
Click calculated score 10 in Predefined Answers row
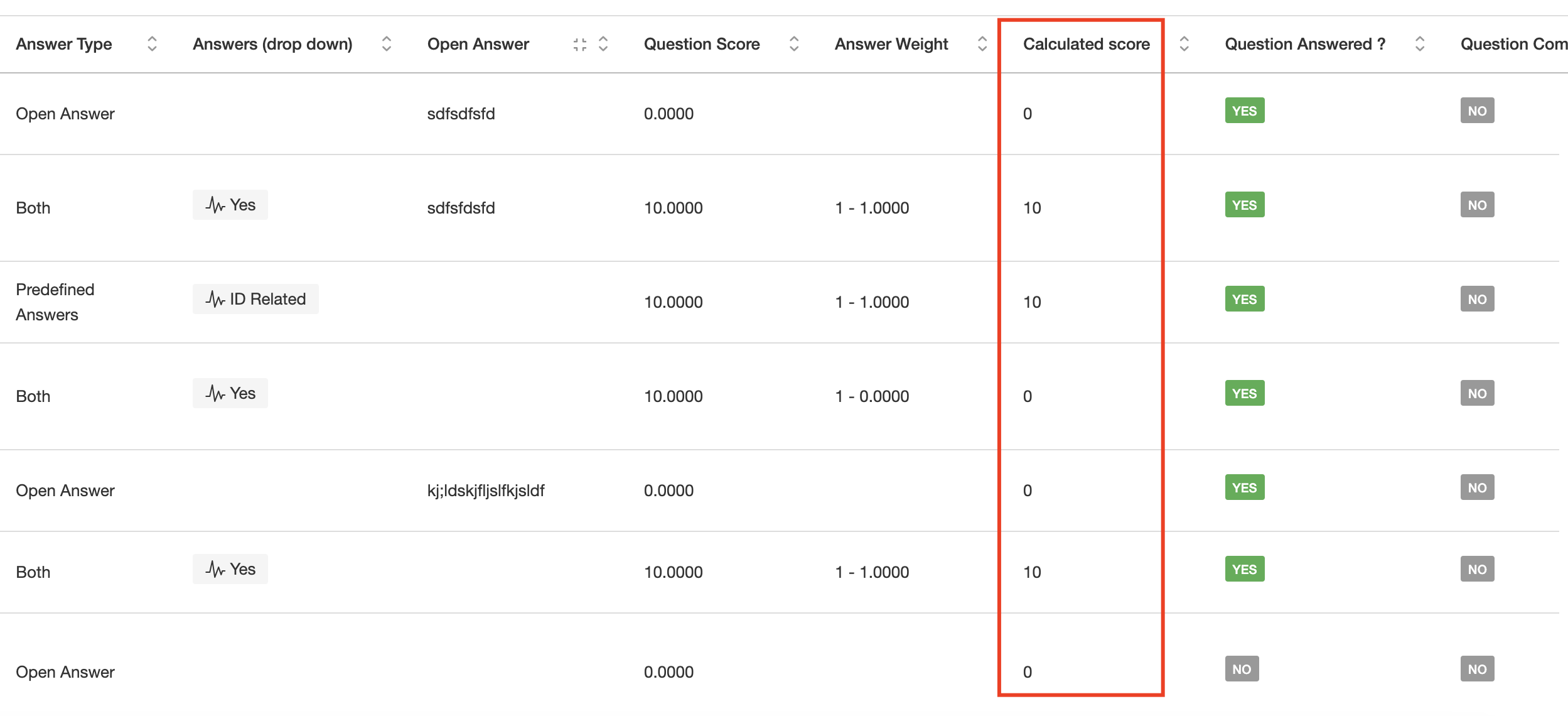(x=1032, y=302)
